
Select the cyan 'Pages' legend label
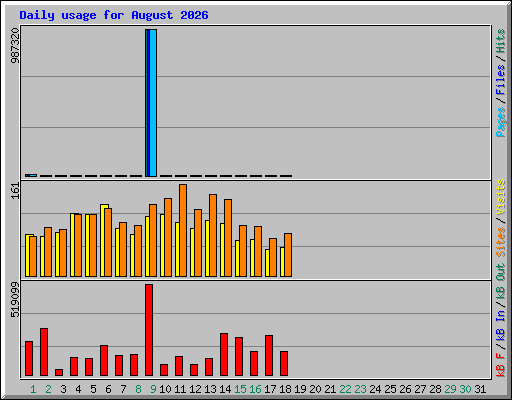tap(500, 122)
